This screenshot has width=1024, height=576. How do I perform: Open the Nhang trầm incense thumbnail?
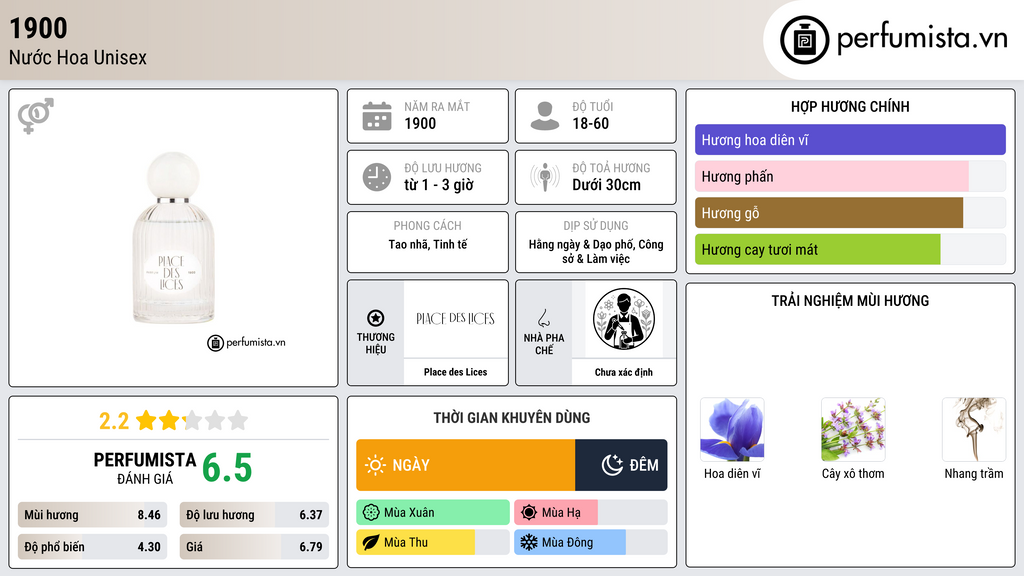pyautogui.click(x=974, y=430)
